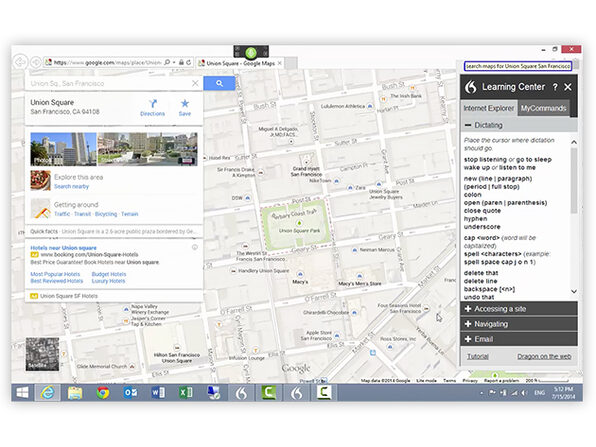Close the Learning Center panel
The width and height of the screenshot is (596, 447).
pos(568,87)
